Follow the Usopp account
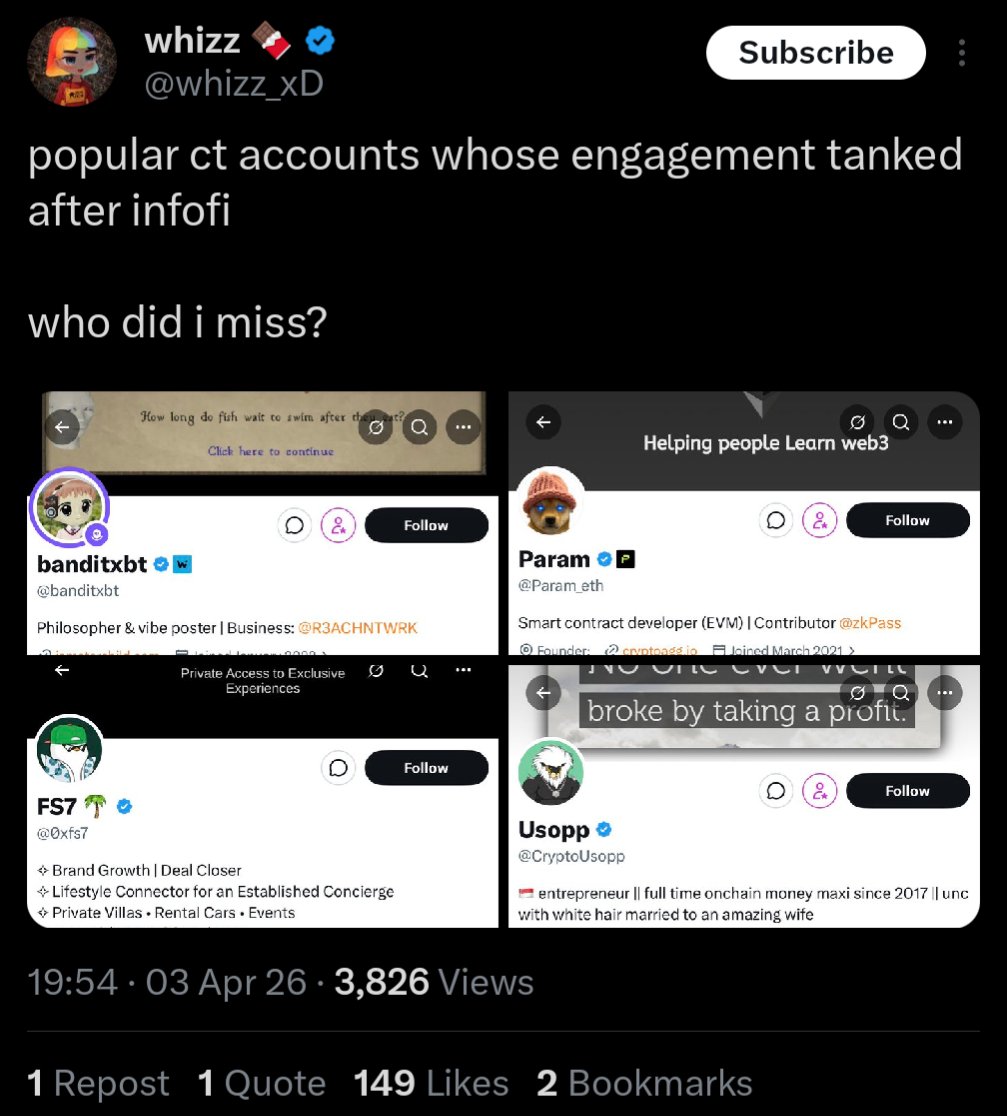 [907, 791]
